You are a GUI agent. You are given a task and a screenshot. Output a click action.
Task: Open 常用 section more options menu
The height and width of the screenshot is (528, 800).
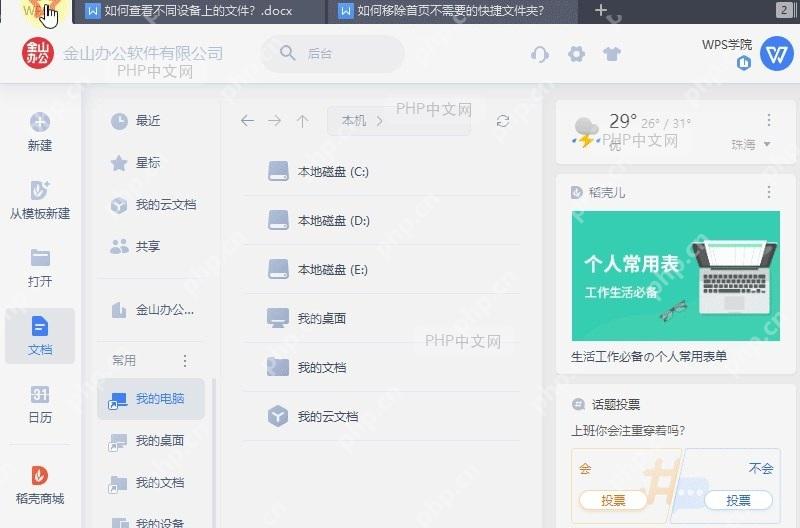coord(185,361)
